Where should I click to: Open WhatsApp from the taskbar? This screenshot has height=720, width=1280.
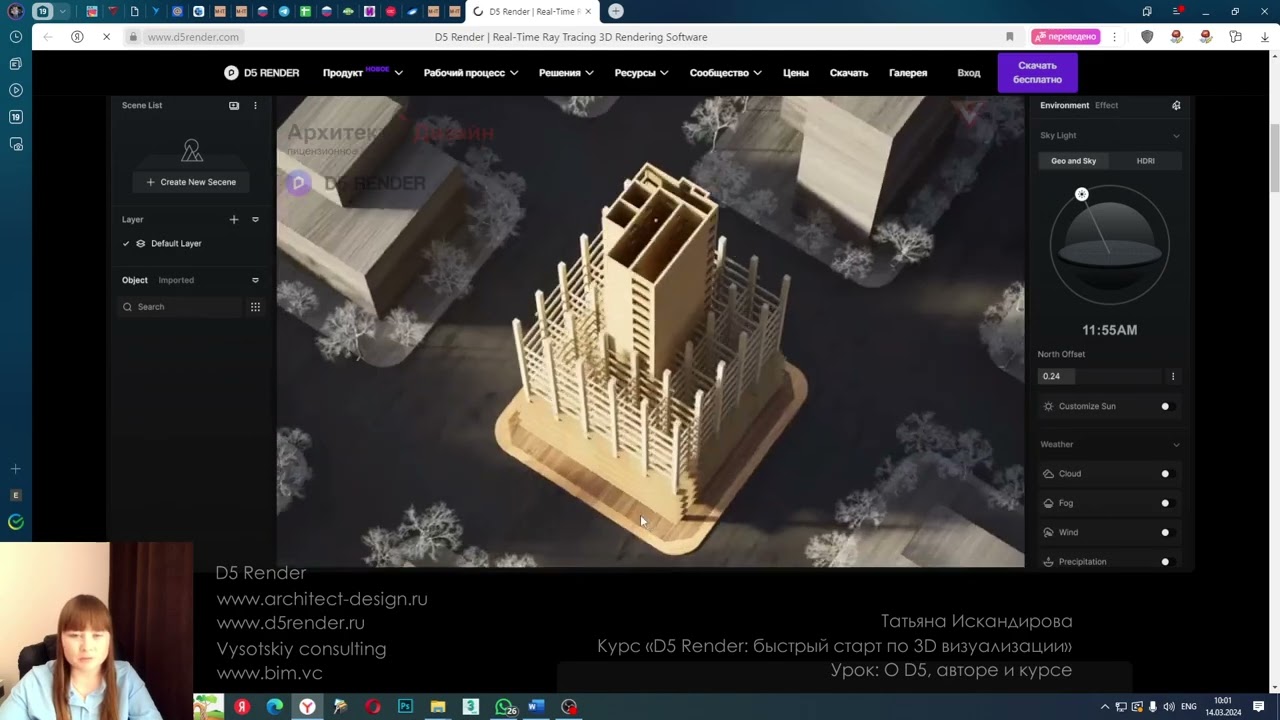[x=504, y=707]
